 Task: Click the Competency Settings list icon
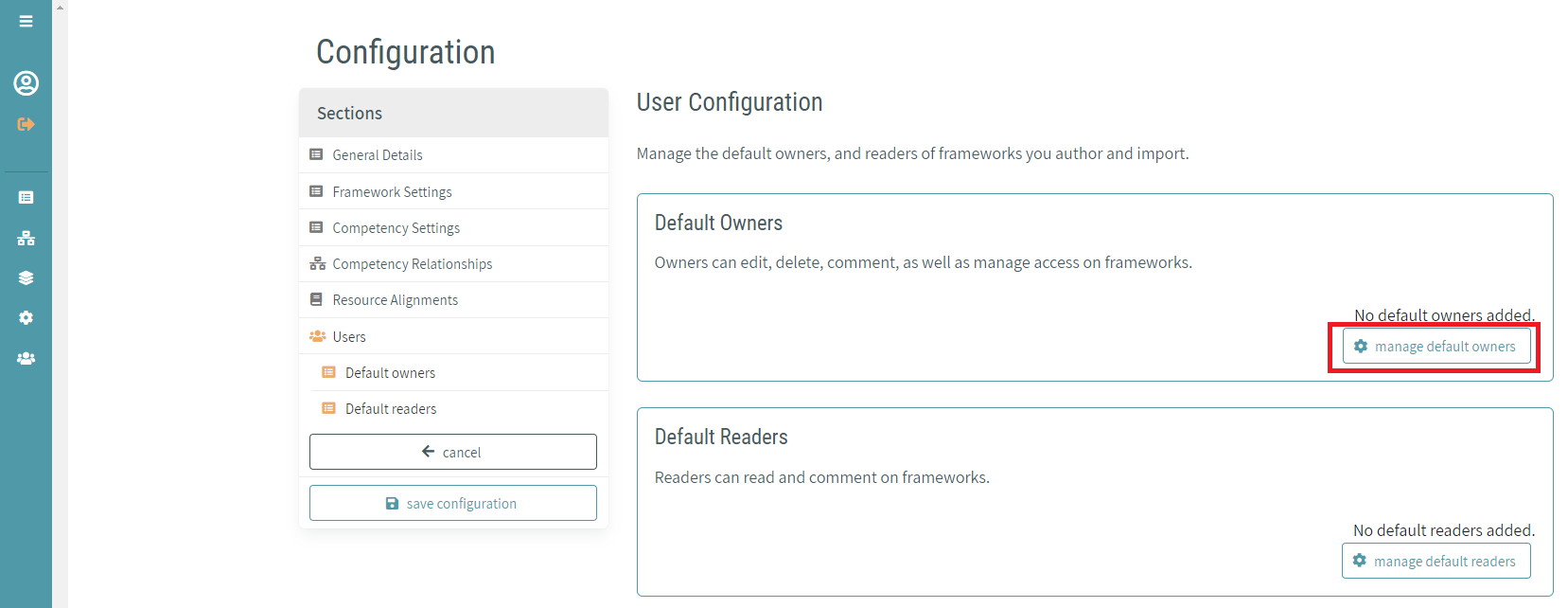[316, 227]
